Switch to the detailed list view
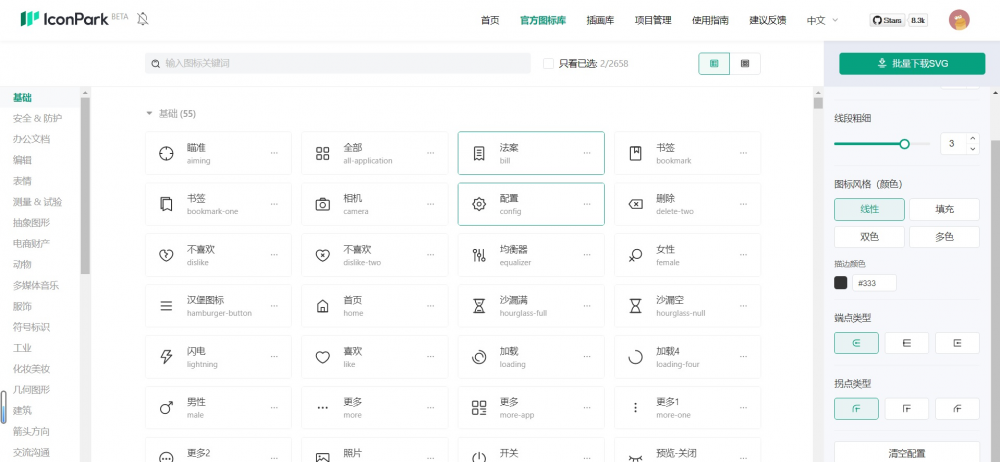 tap(714, 63)
